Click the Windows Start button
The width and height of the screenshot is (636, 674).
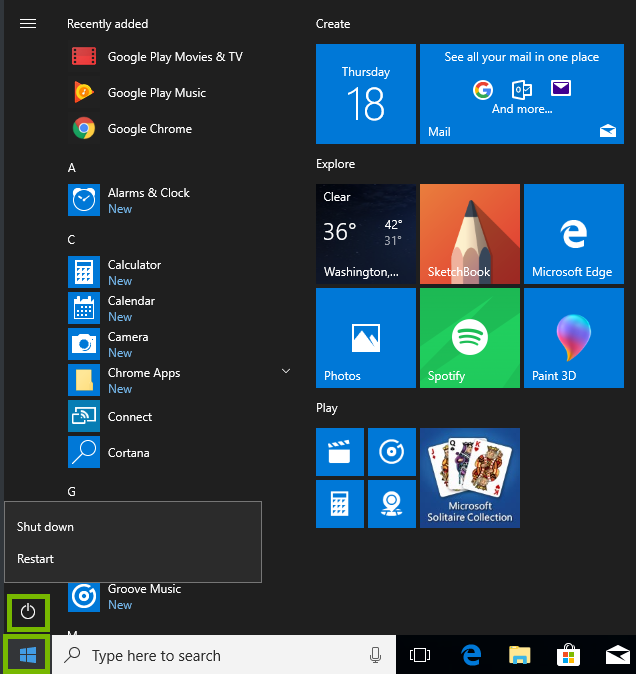click(x=28, y=655)
